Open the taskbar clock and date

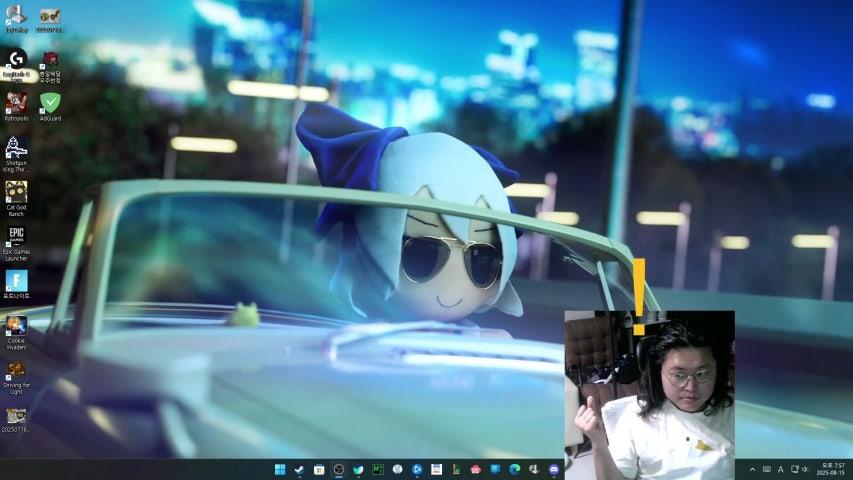coord(833,469)
